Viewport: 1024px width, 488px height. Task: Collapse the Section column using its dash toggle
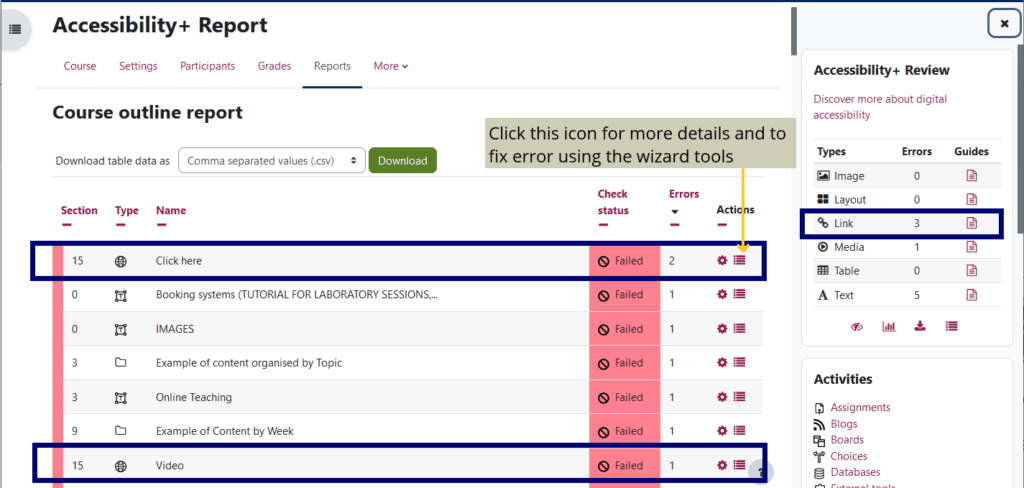click(66, 225)
